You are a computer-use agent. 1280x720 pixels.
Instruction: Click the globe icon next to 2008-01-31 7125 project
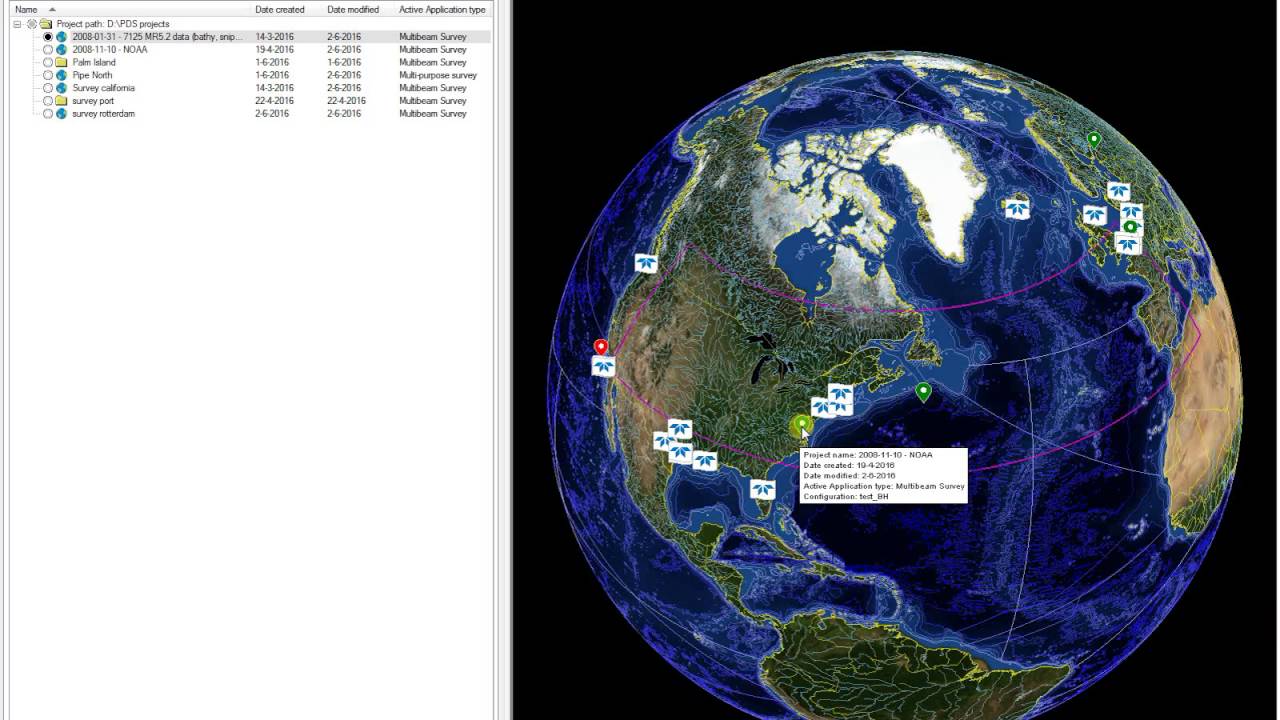click(x=61, y=36)
